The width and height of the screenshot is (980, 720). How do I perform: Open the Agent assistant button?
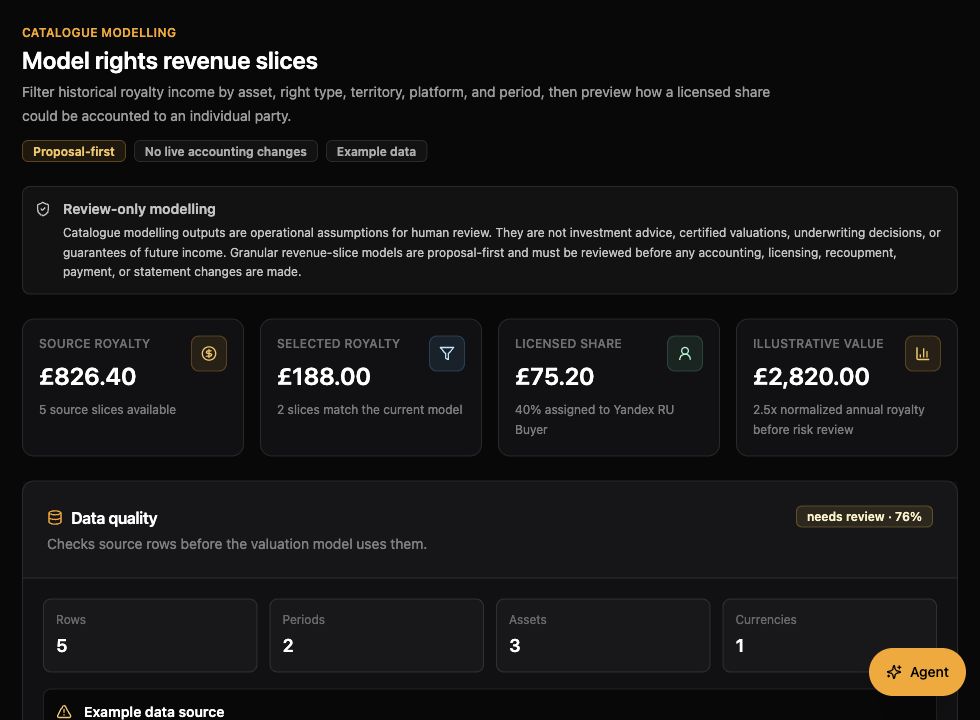(917, 672)
